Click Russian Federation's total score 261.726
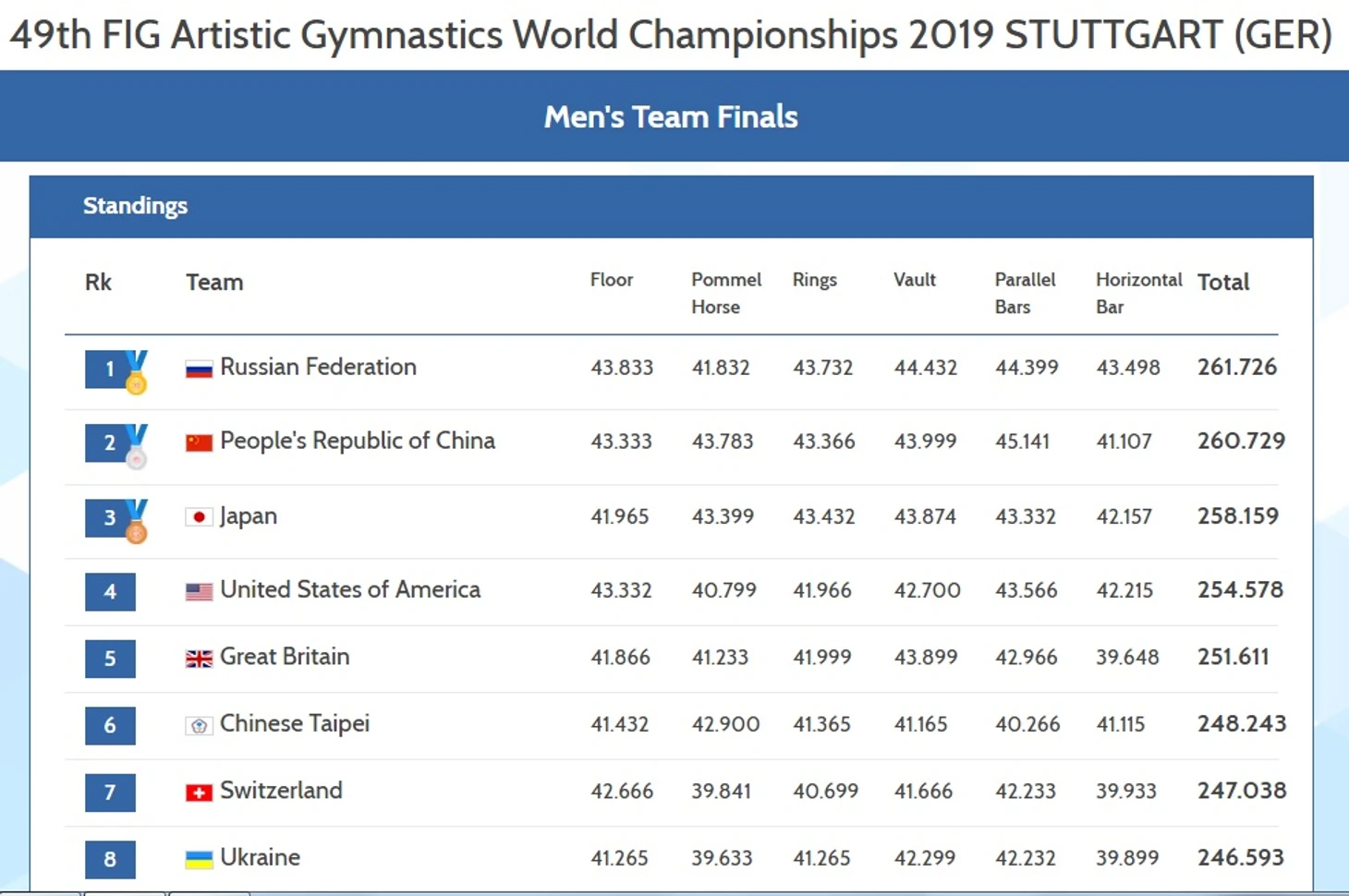 pos(1237,368)
